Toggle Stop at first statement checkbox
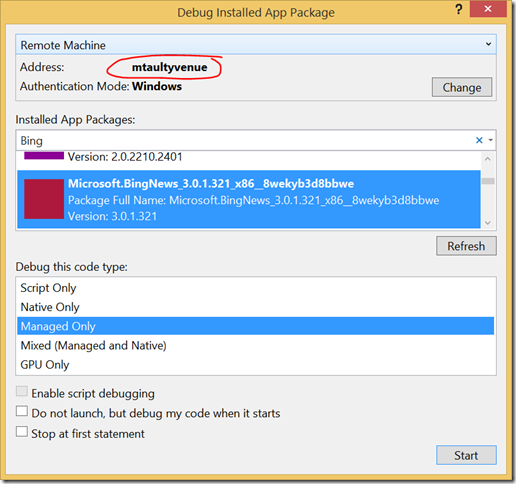Screen dimensions: 516x484 [x=22, y=431]
